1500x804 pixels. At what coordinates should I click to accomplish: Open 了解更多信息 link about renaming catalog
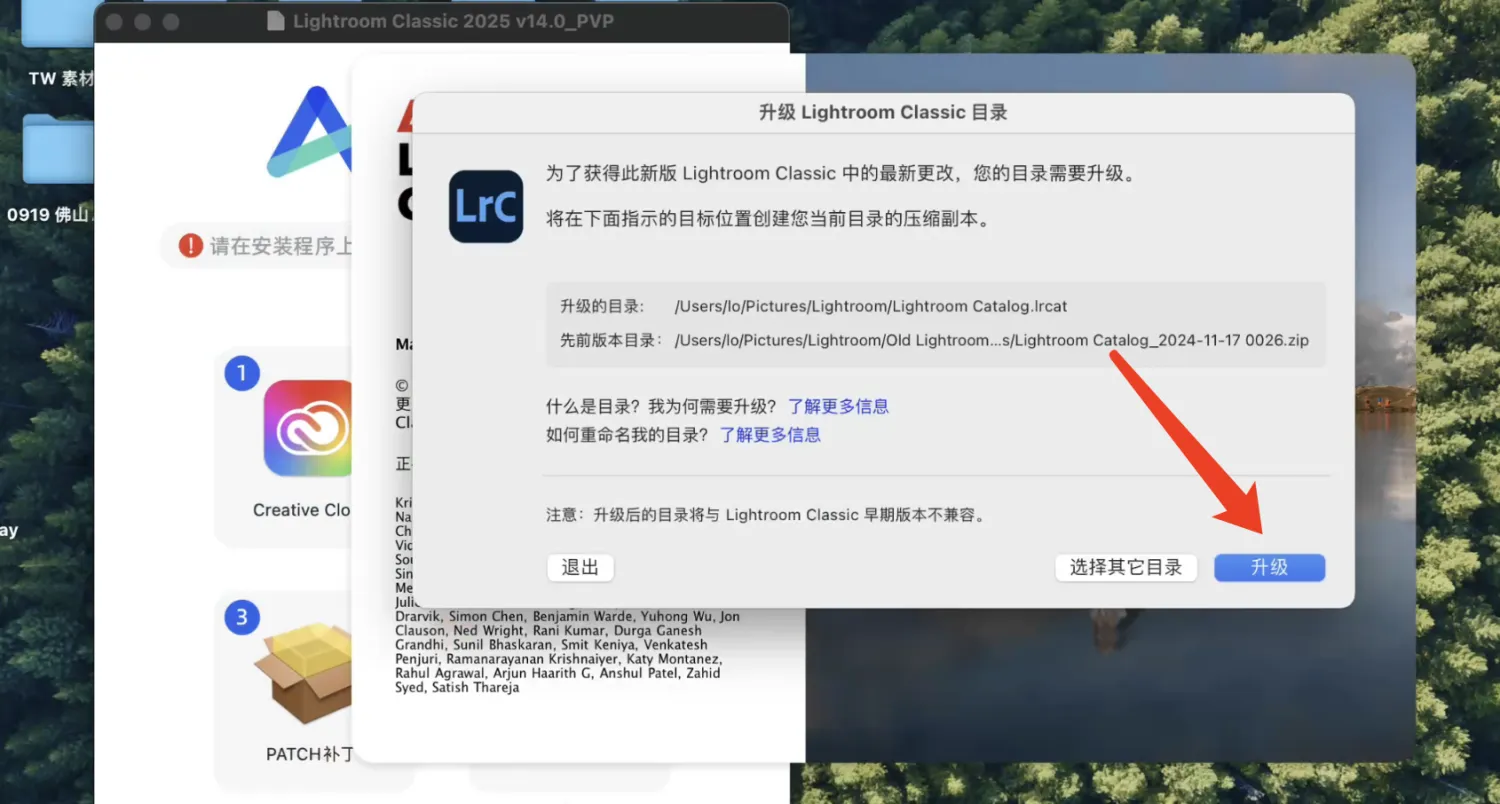click(x=770, y=435)
